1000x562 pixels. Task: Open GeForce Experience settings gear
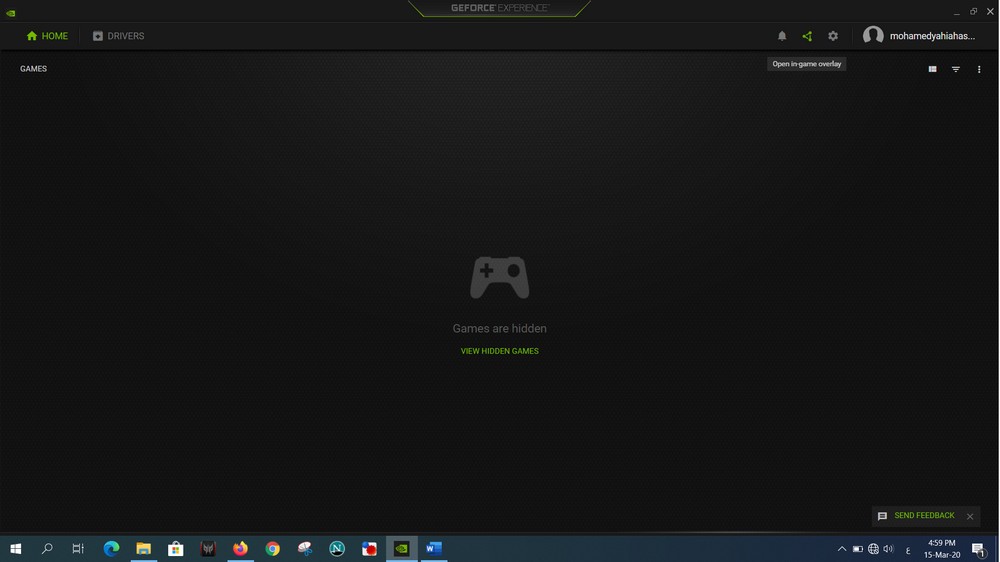click(x=833, y=36)
